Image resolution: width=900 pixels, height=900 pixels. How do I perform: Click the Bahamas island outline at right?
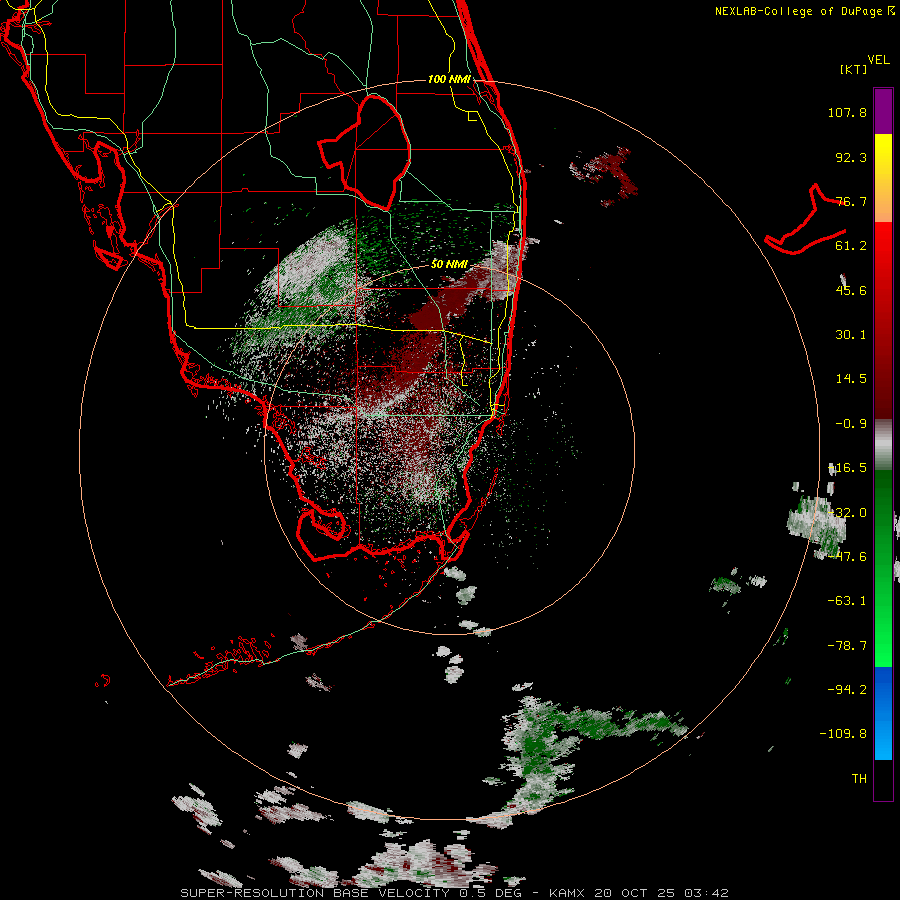(x=805, y=220)
